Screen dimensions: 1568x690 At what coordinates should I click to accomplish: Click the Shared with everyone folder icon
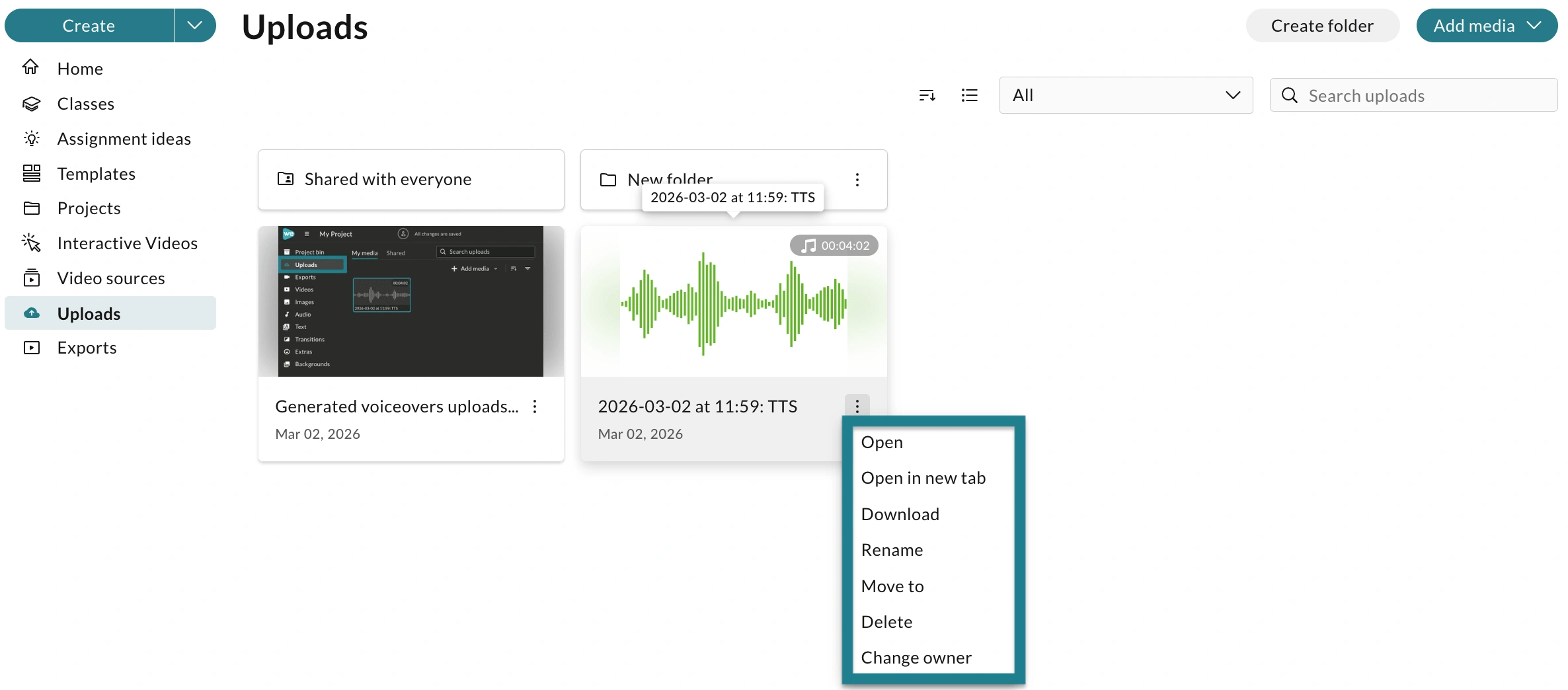pyautogui.click(x=286, y=179)
